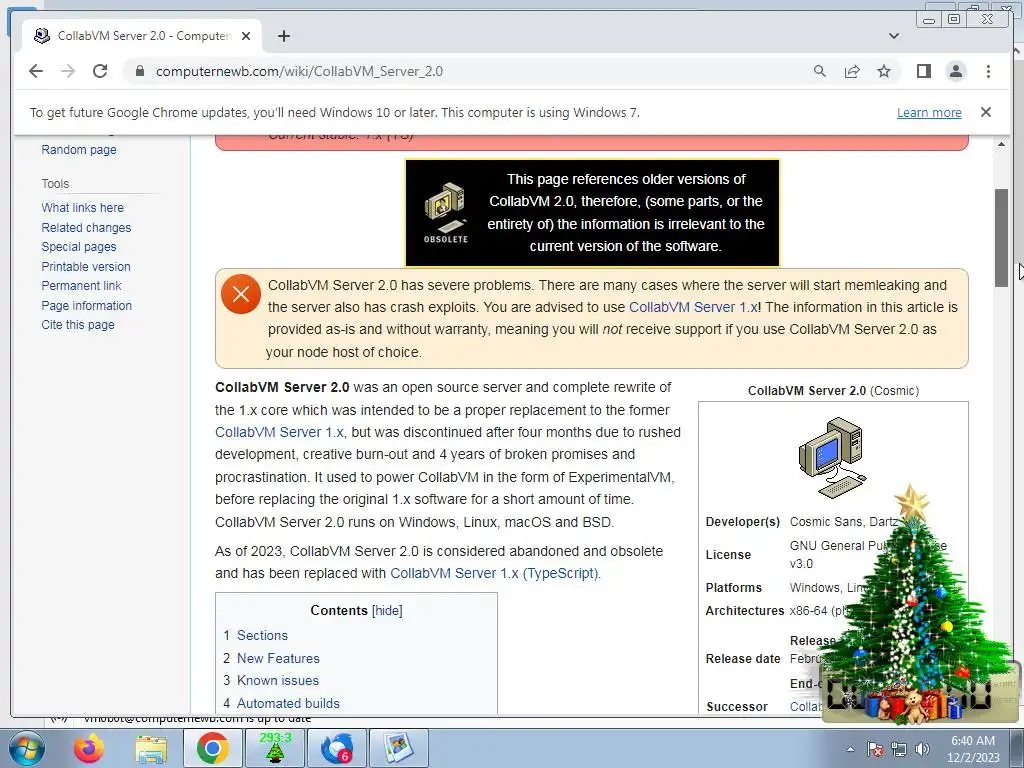
Task: Open Action Center flag icon
Action: 875,749
